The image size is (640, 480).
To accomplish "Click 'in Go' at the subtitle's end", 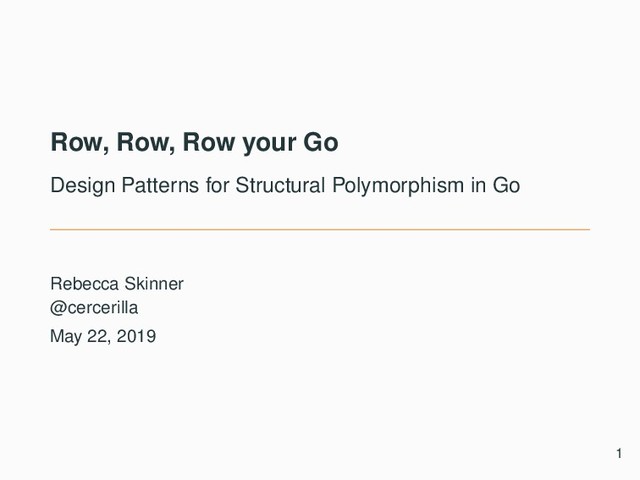I will [x=495, y=186].
